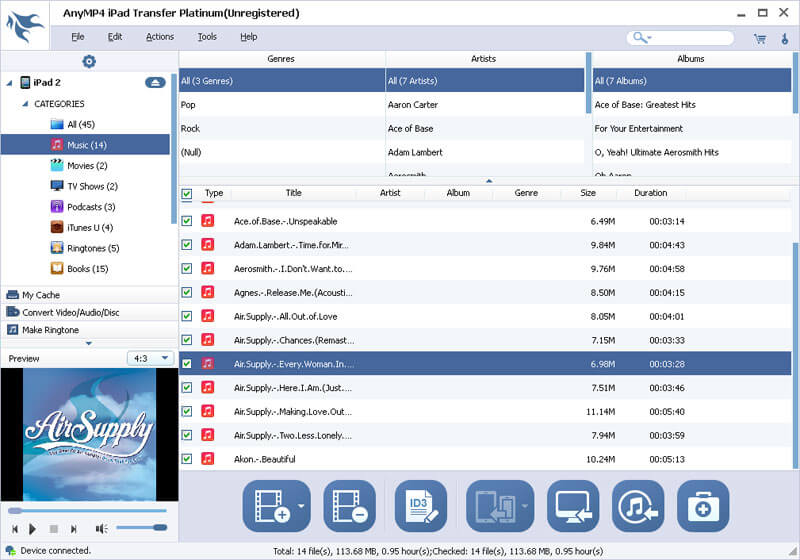Adjust the preview volume slider
The height and width of the screenshot is (560, 800).
(141, 528)
